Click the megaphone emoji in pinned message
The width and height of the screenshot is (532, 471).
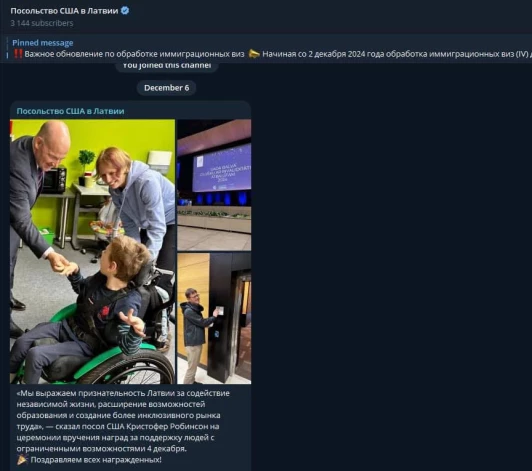point(254,54)
